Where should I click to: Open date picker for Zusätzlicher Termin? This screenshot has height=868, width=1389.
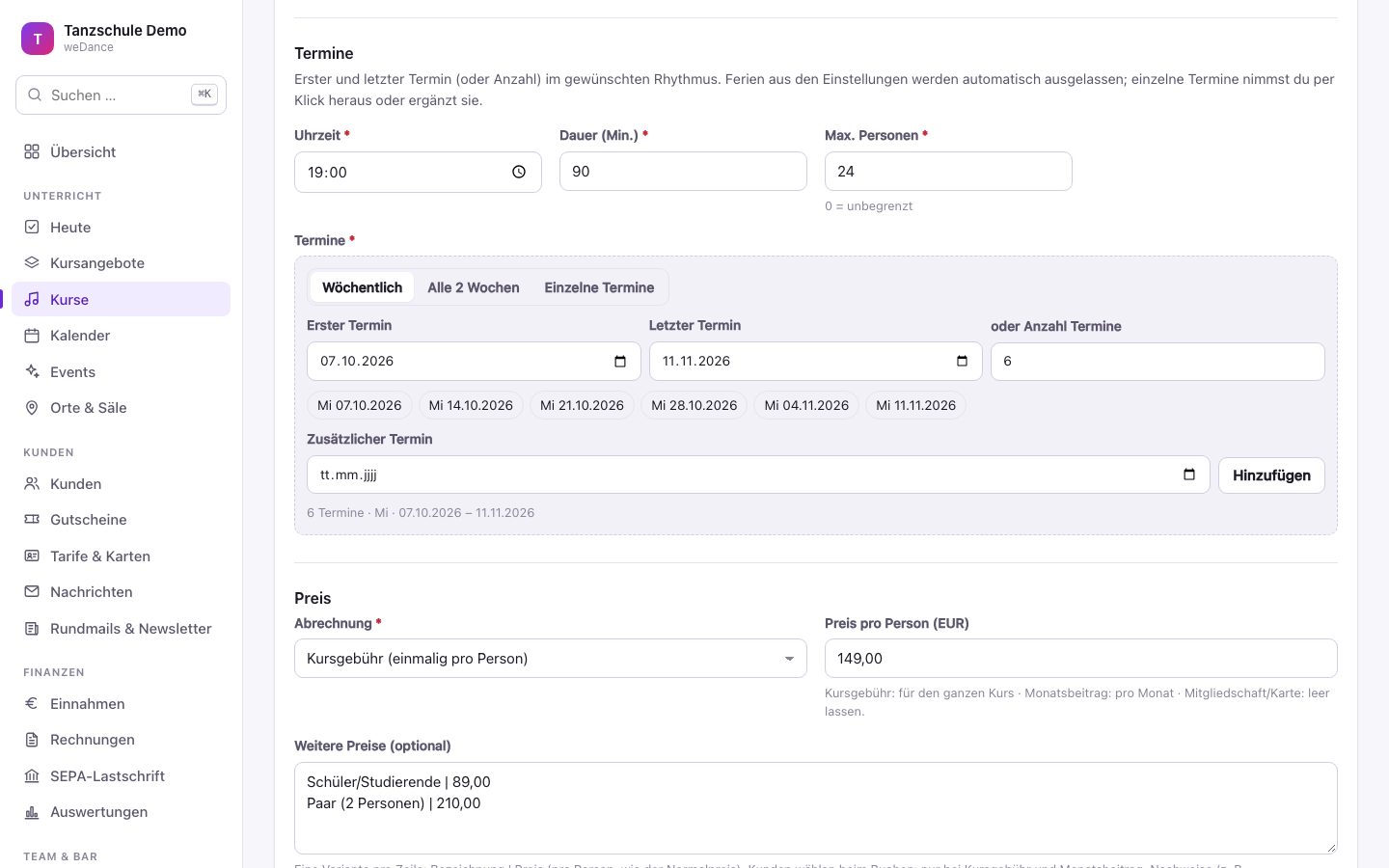pyautogui.click(x=1189, y=475)
